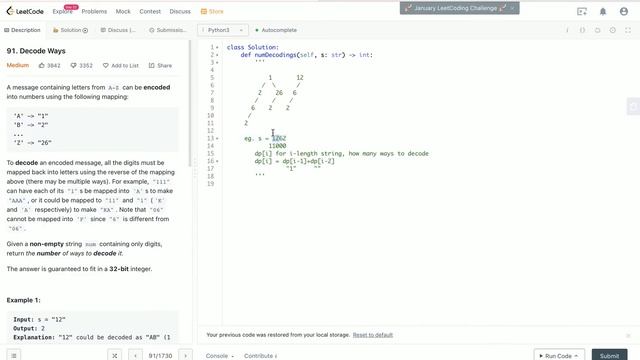The height and width of the screenshot is (360, 640).
Task: Dismiss the January LeetCoding Challenge banner
Action: coord(513,8)
